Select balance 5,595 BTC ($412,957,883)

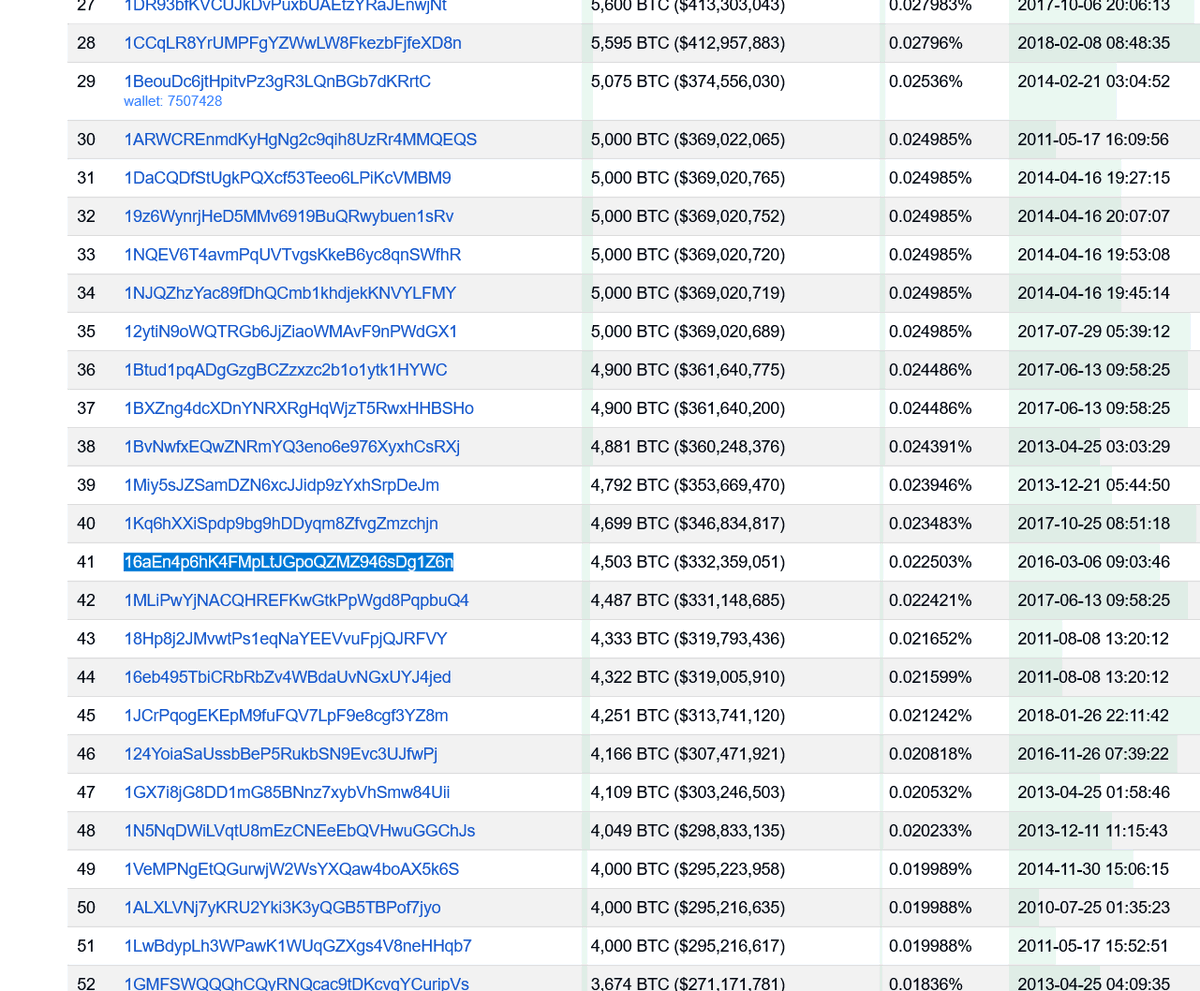coord(688,43)
